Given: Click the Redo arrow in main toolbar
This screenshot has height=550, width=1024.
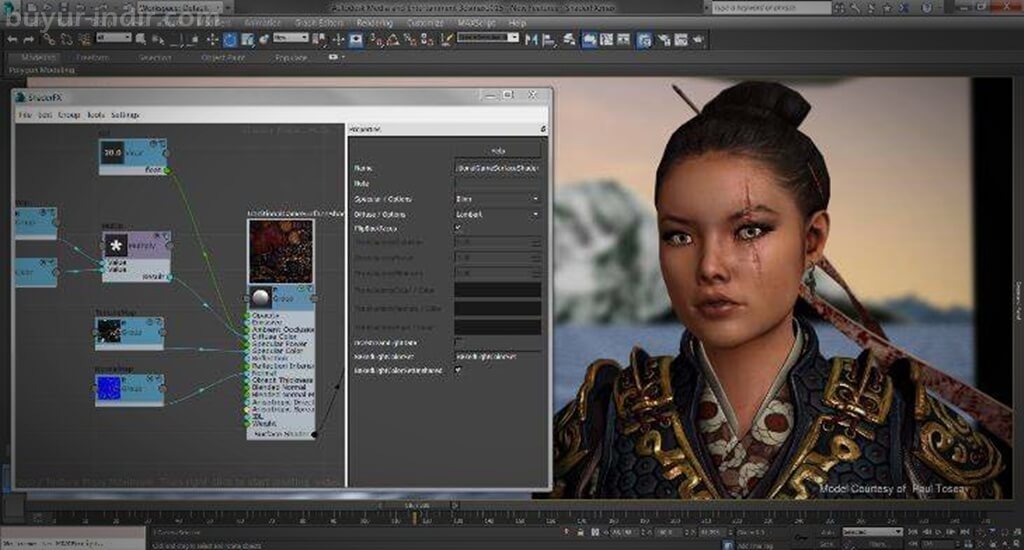Looking at the screenshot, I should point(29,40).
